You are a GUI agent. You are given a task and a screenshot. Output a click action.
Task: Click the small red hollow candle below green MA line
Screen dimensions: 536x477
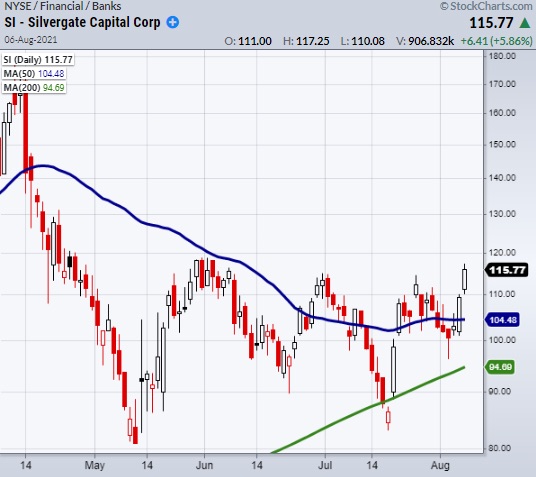(x=388, y=417)
